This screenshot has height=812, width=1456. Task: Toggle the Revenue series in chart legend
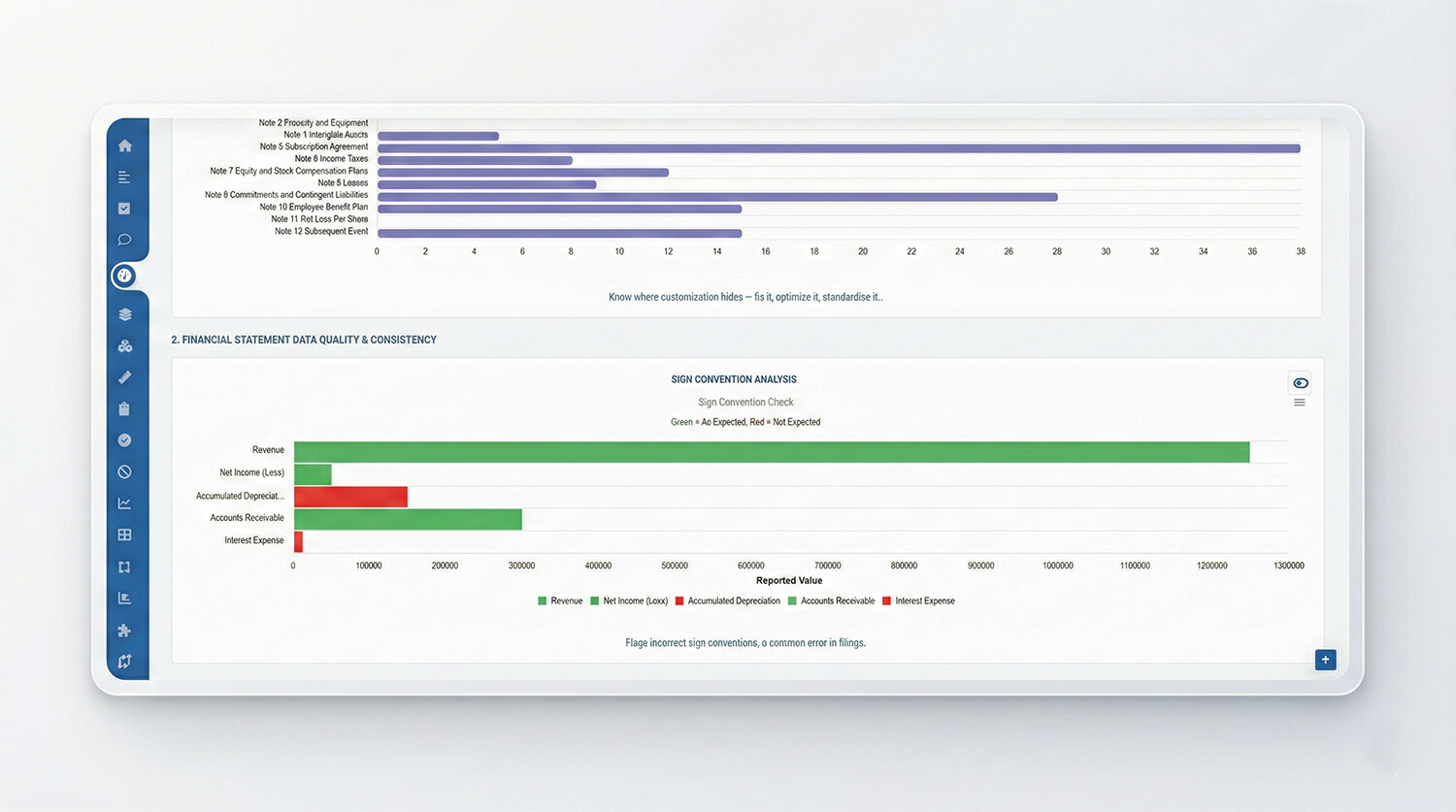560,601
